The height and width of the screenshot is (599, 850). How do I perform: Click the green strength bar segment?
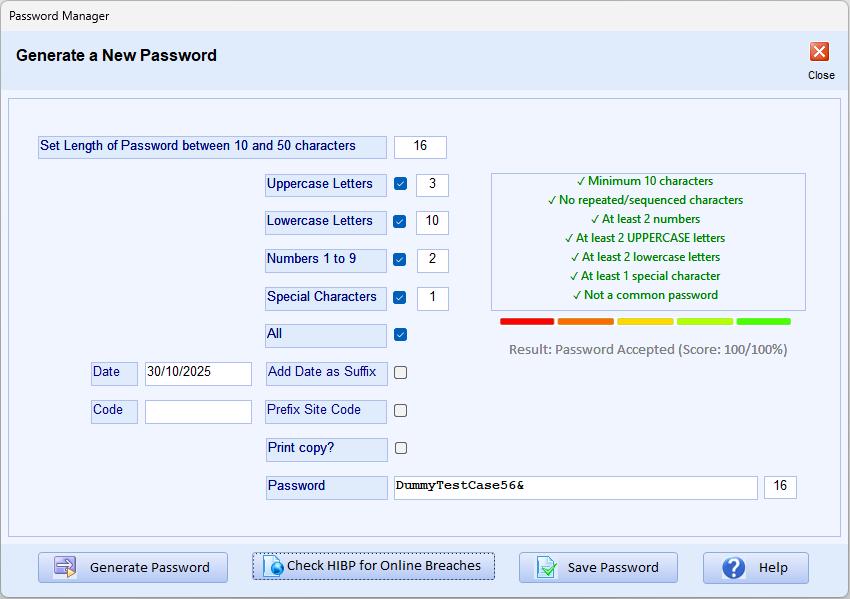(765, 321)
